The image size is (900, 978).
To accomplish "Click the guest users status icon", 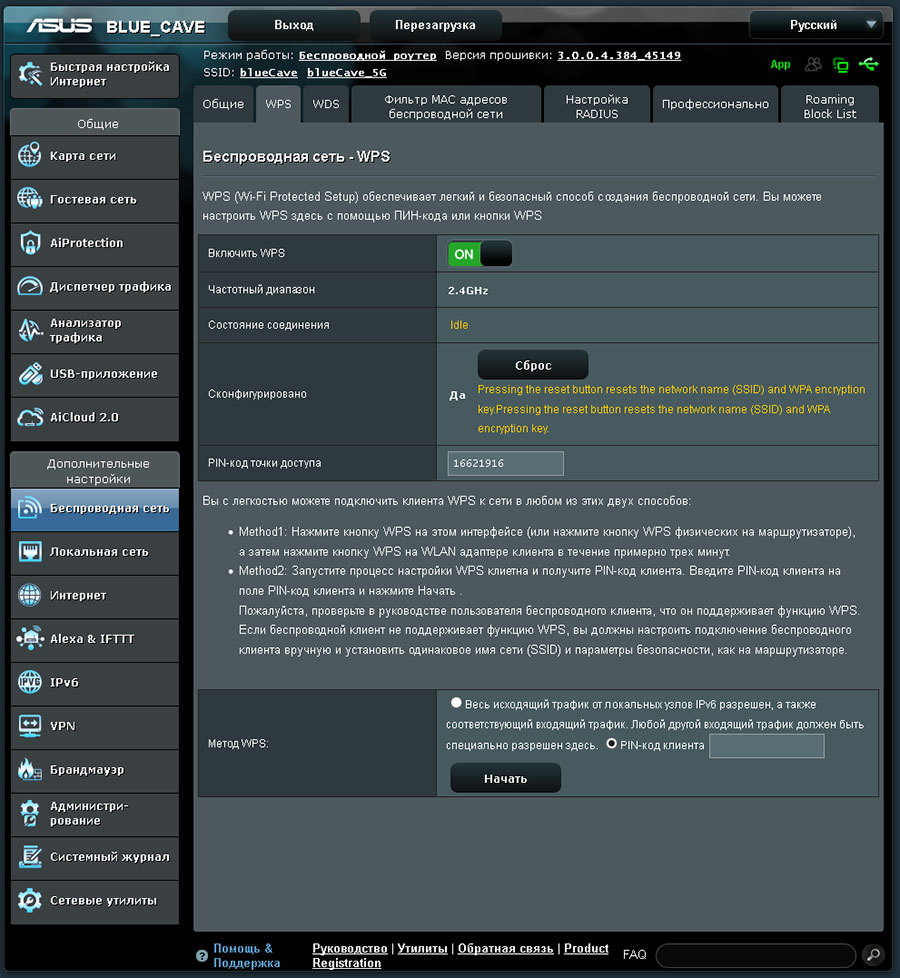I will pos(813,64).
